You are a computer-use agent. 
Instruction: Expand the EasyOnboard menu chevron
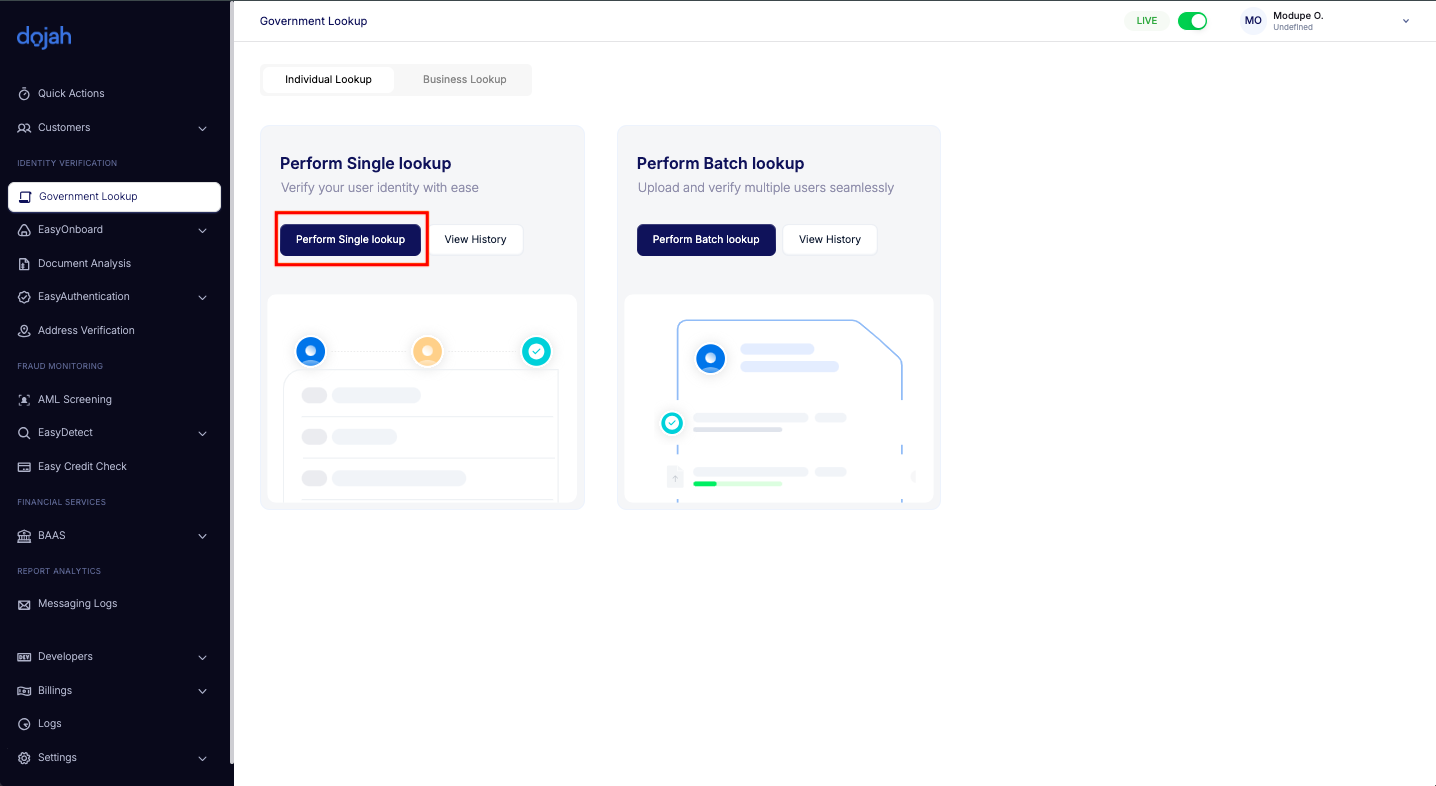click(x=202, y=231)
